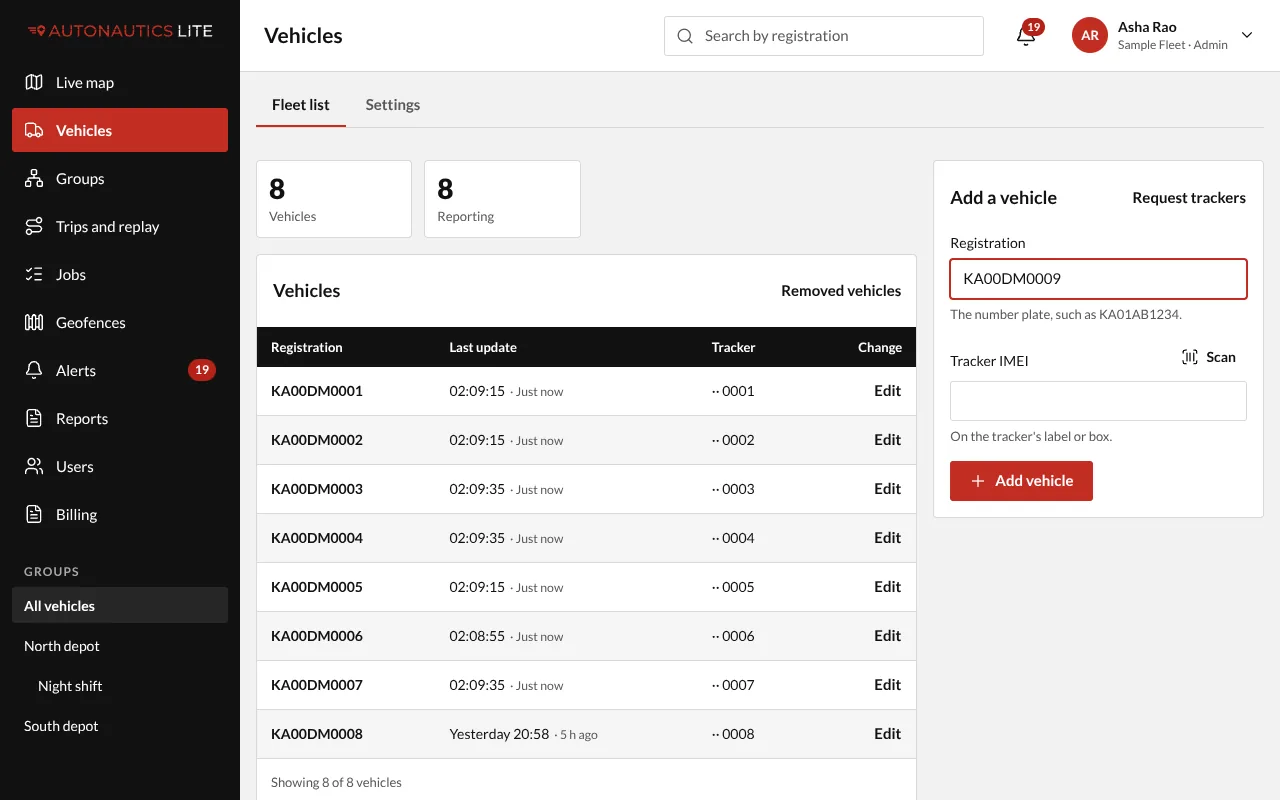The height and width of the screenshot is (800, 1280).
Task: Click the Jobs checklist icon
Action: (34, 274)
